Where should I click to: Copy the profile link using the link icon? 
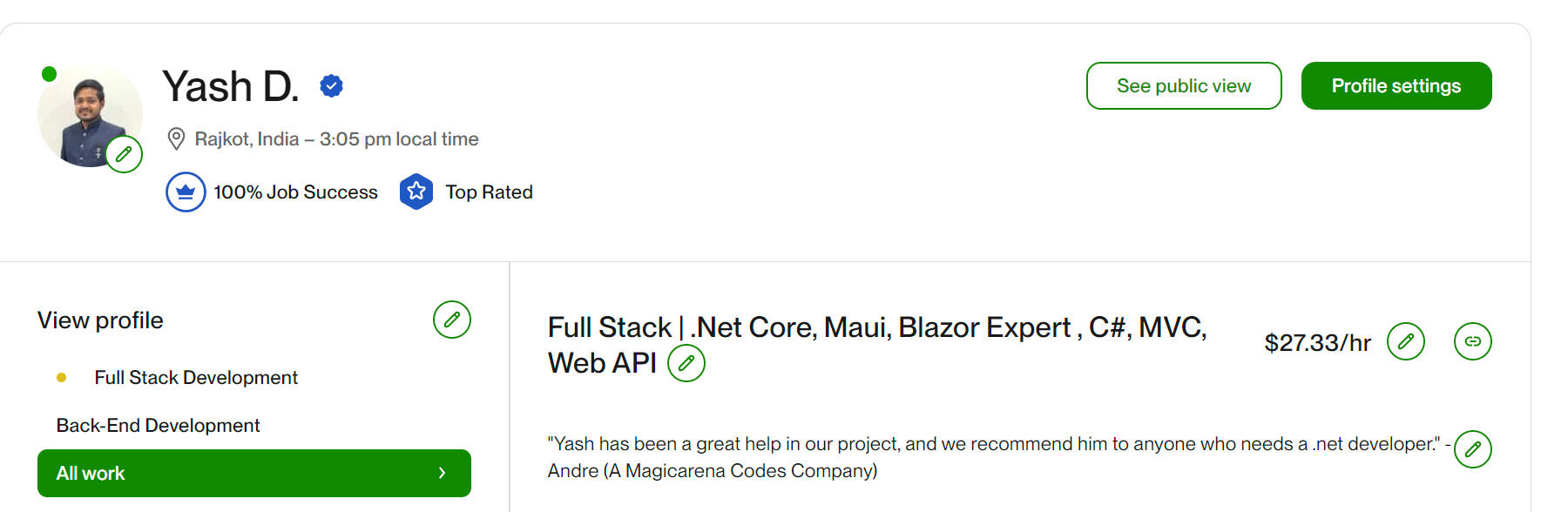(1472, 341)
